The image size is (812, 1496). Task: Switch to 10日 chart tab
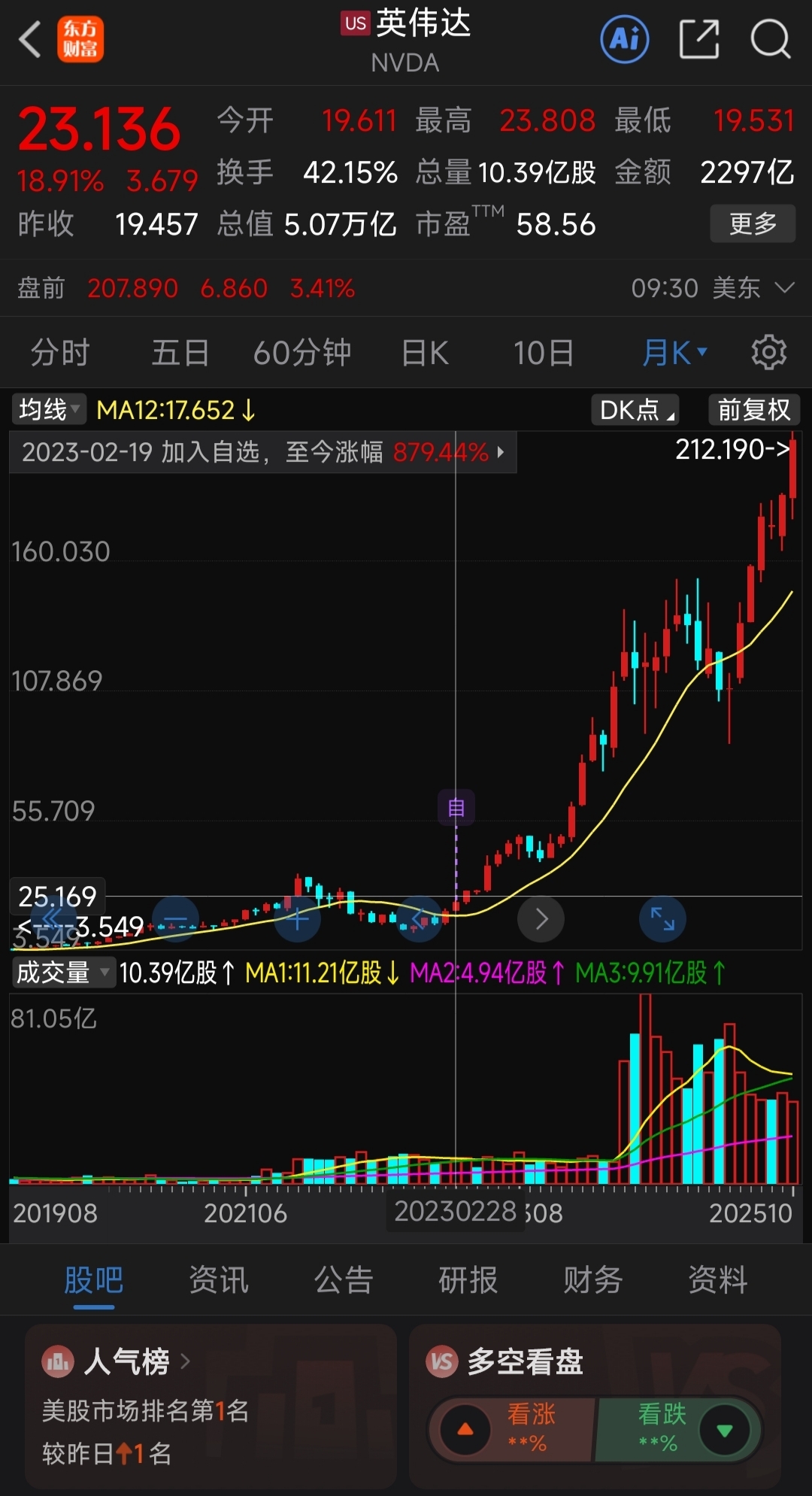click(544, 352)
